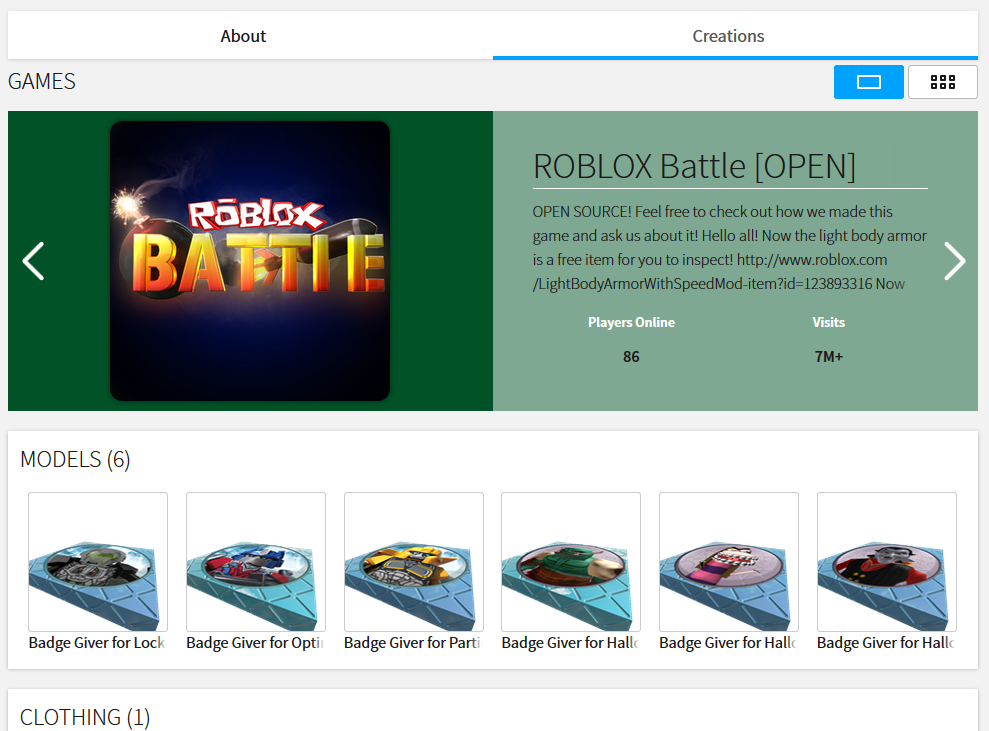Open the ROBLOX Battle game thumbnail
The width and height of the screenshot is (989, 731).
pyautogui.click(x=250, y=260)
